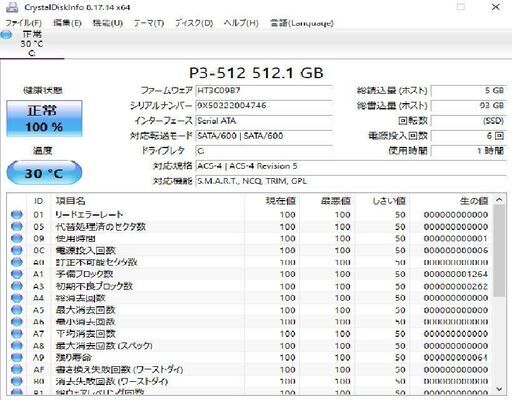Click the SMART list scrollbar up arrow
The image size is (512, 400).
pos(499,200)
